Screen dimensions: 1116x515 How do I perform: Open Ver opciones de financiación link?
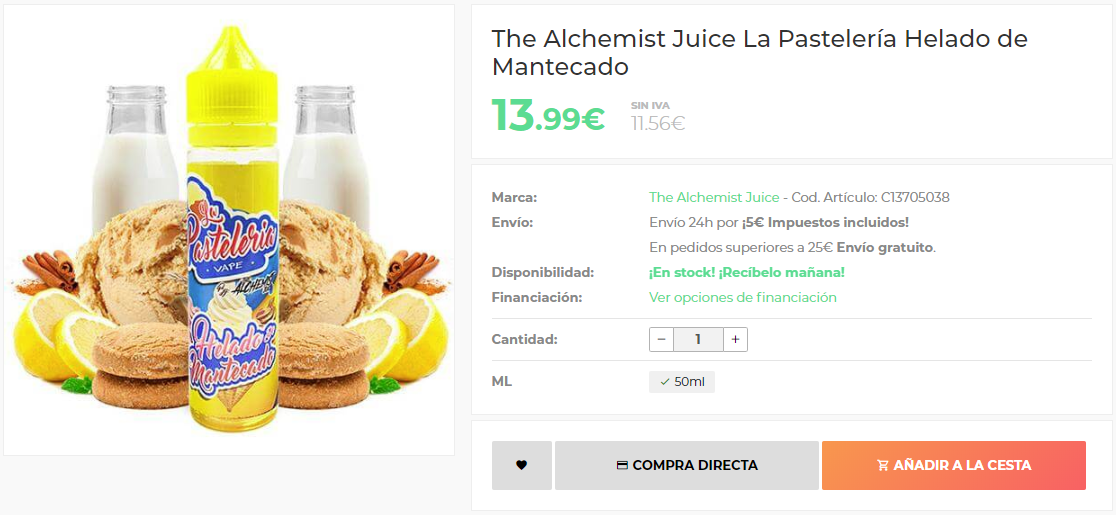pyautogui.click(x=743, y=297)
